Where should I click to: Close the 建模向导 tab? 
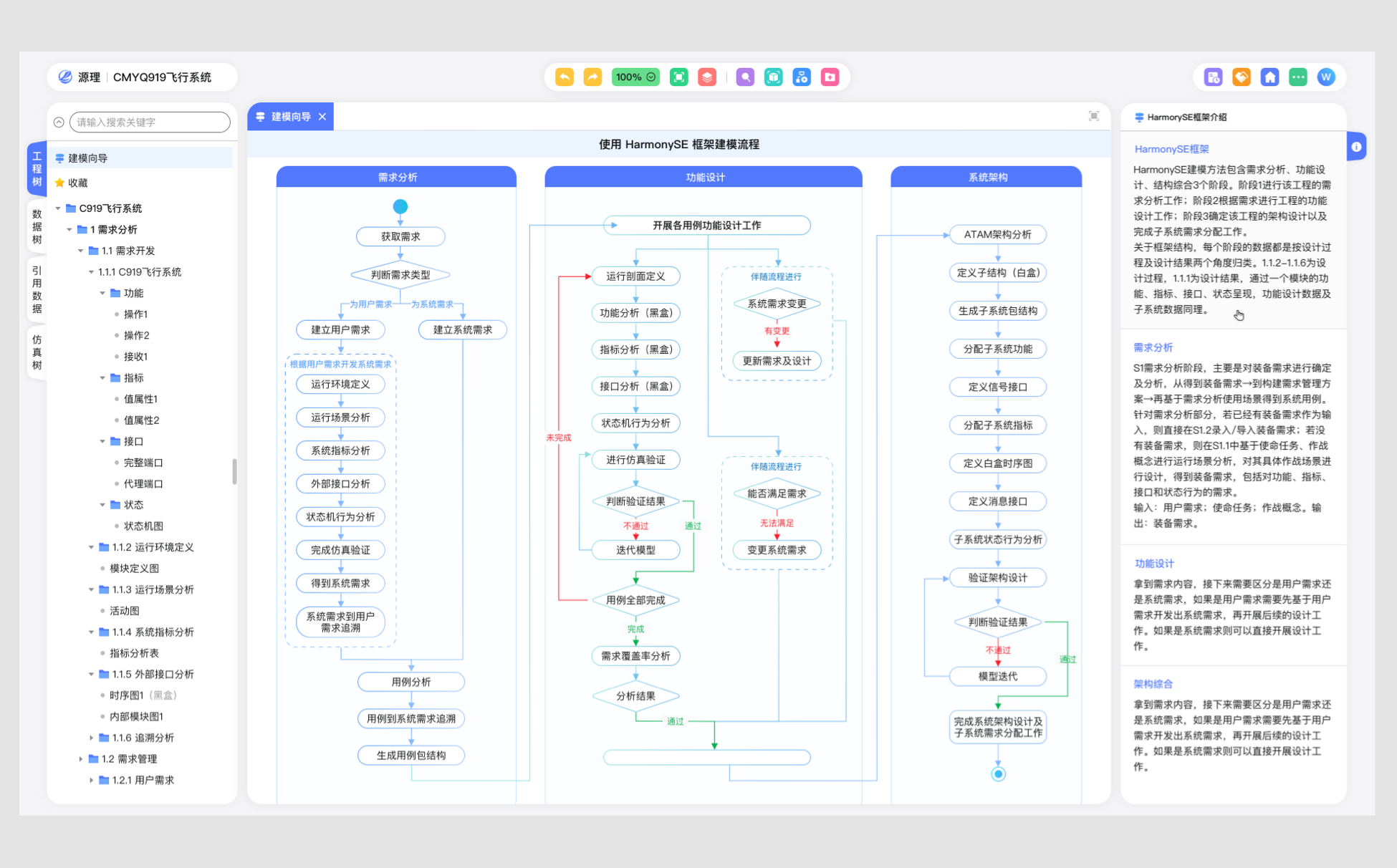click(322, 117)
